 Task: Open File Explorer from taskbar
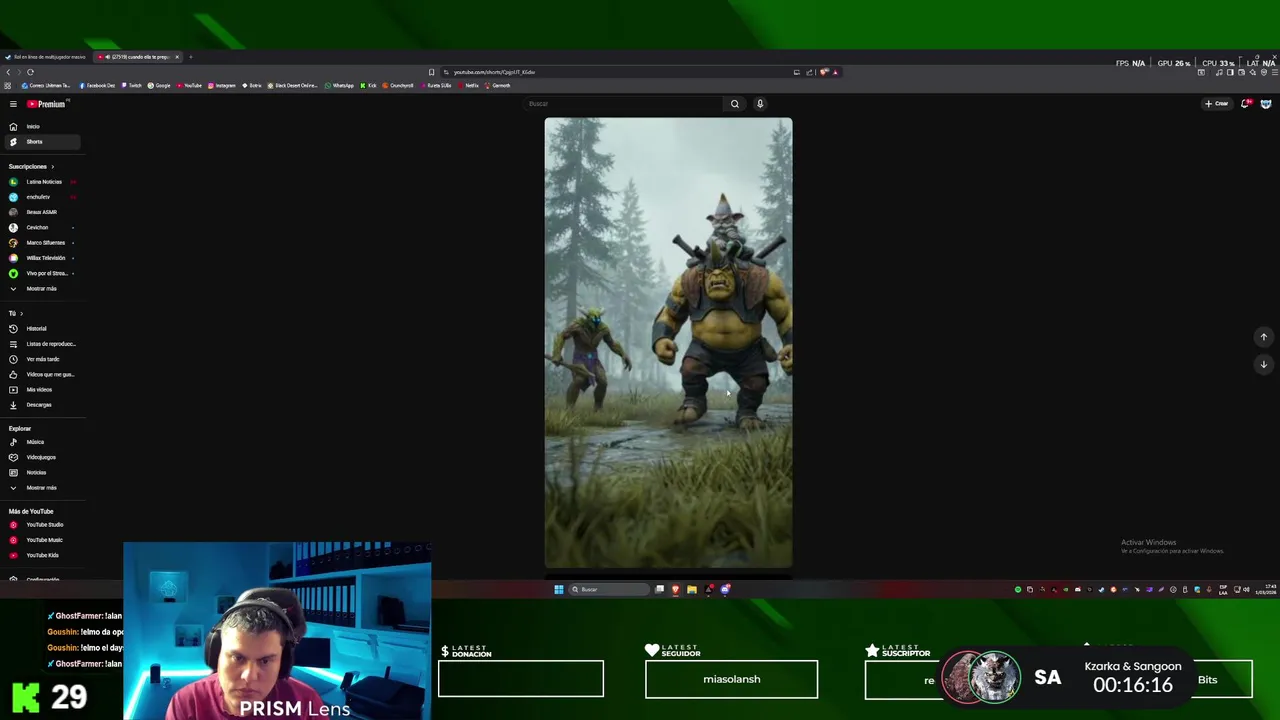pyautogui.click(x=691, y=589)
